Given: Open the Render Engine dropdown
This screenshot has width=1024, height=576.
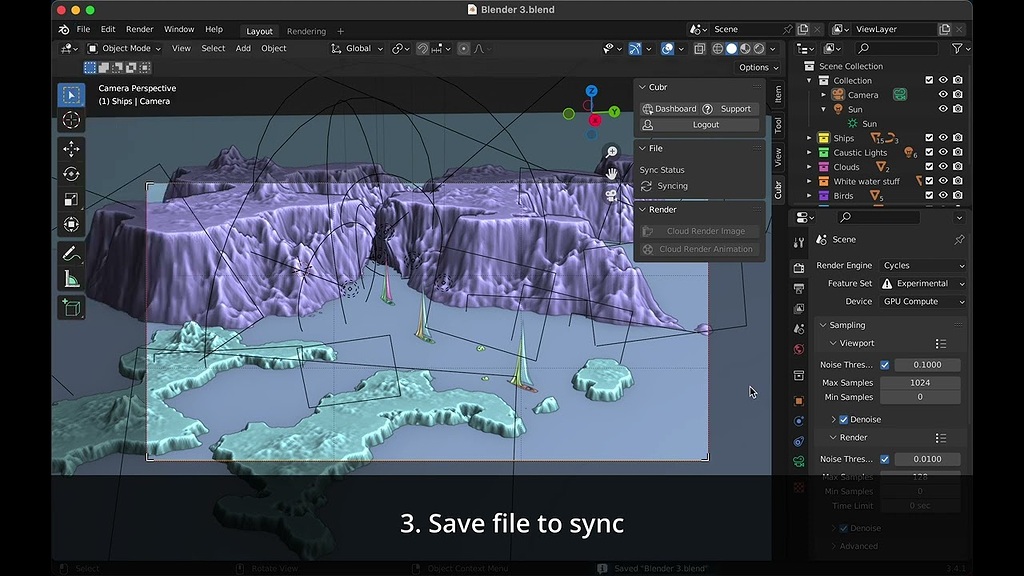Looking at the screenshot, I should click(923, 266).
